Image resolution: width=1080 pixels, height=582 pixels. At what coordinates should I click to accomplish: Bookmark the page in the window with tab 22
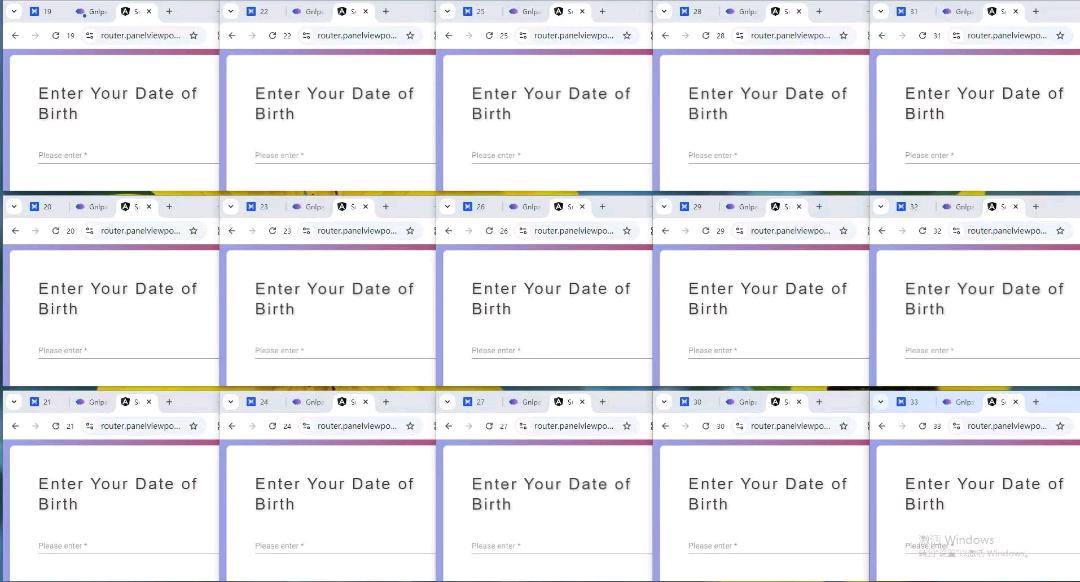coord(410,35)
